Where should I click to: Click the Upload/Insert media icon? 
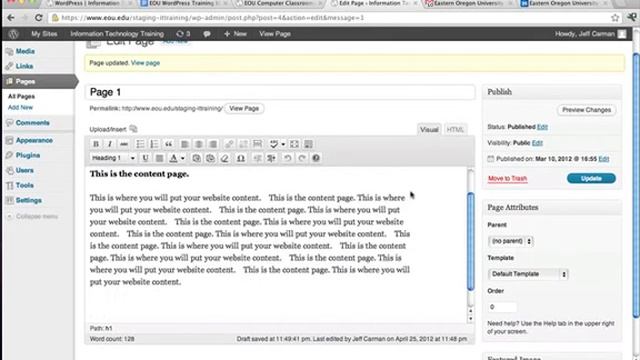[x=133, y=129]
